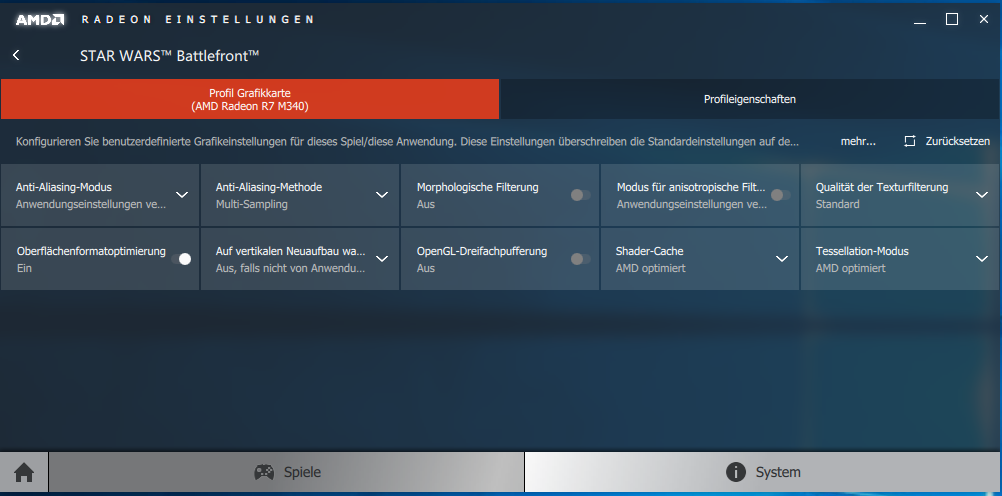The image size is (1002, 496).
Task: Go back using the left arrow icon
Action: click(16, 56)
